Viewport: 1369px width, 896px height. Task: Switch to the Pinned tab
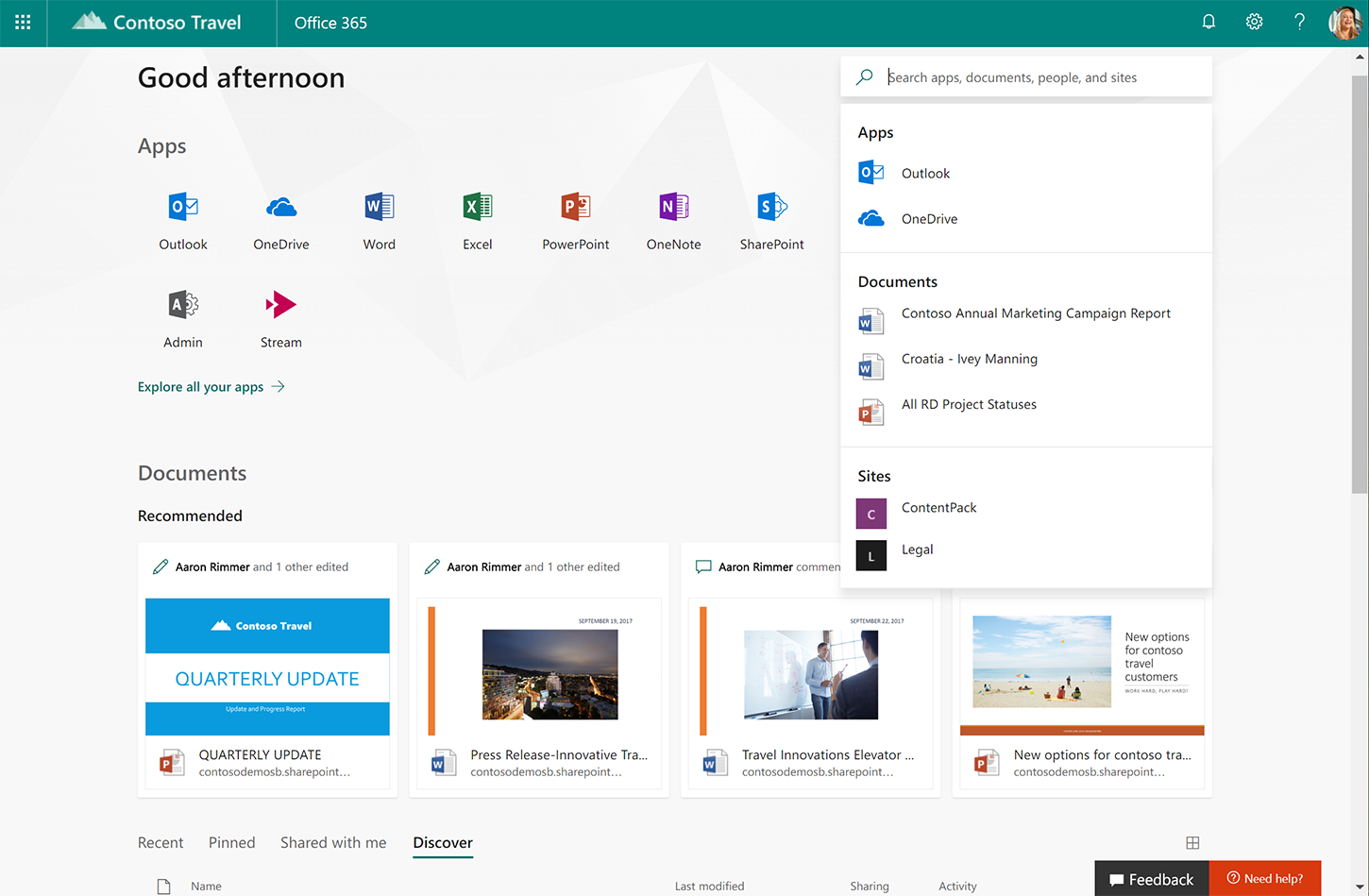[231, 842]
